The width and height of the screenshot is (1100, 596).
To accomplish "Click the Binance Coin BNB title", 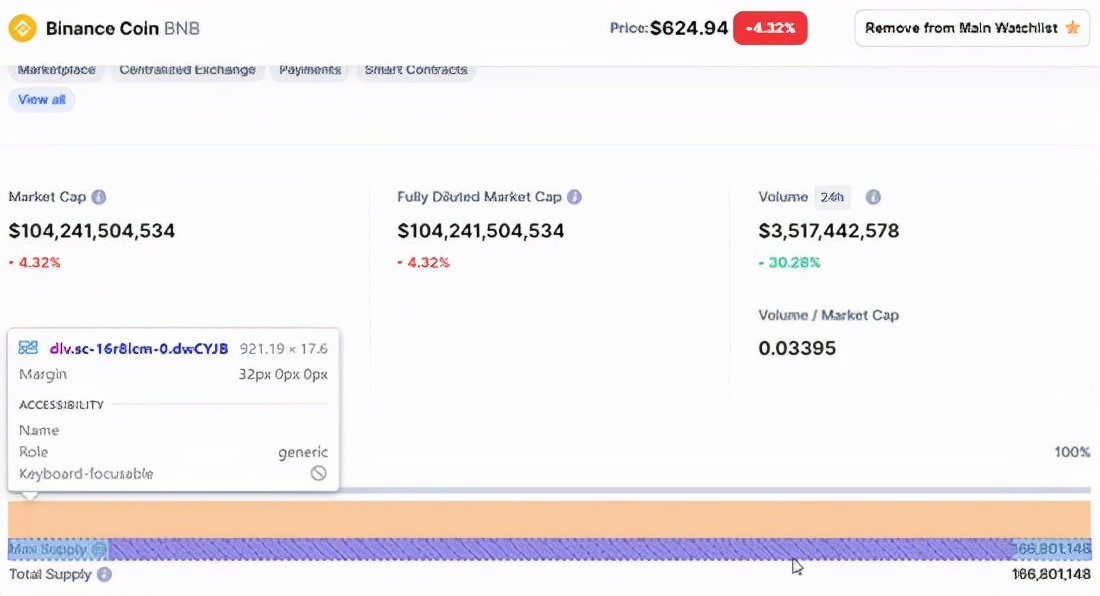I will [123, 28].
